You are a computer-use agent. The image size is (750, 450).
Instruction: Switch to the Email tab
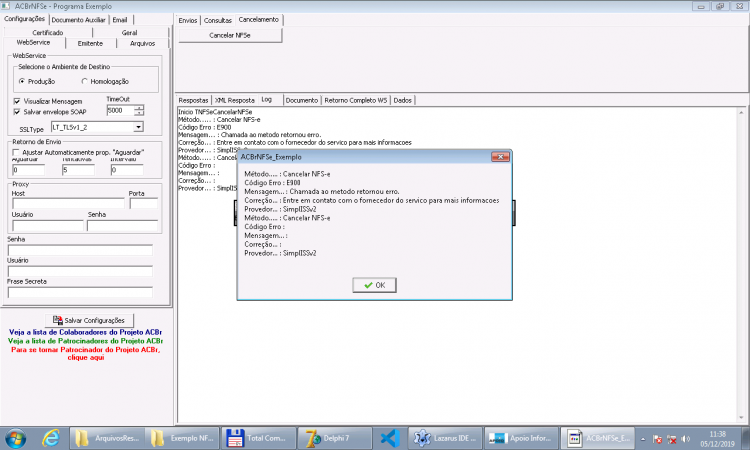[x=120, y=20]
